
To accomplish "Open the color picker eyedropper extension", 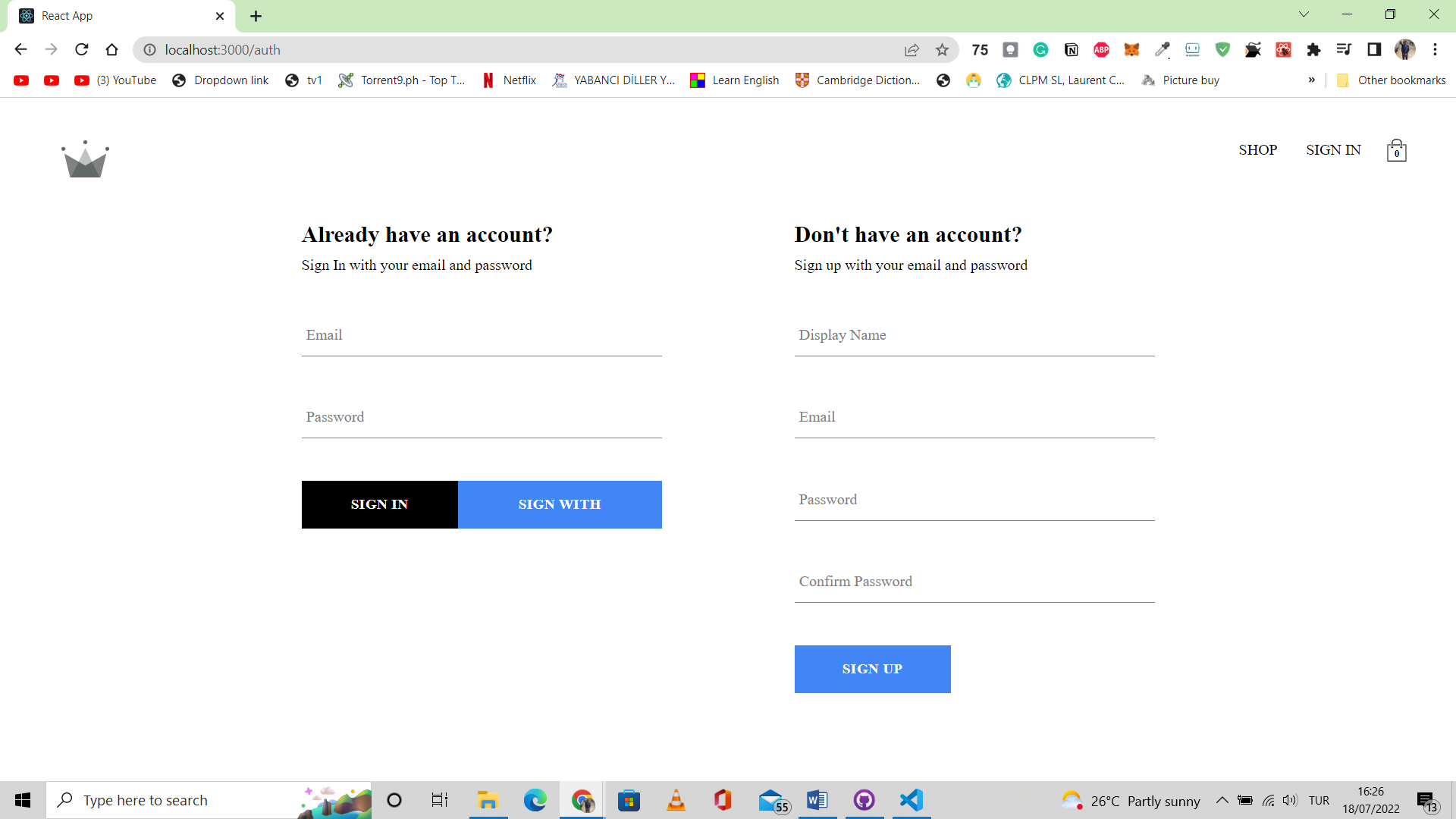I will (x=1162, y=50).
